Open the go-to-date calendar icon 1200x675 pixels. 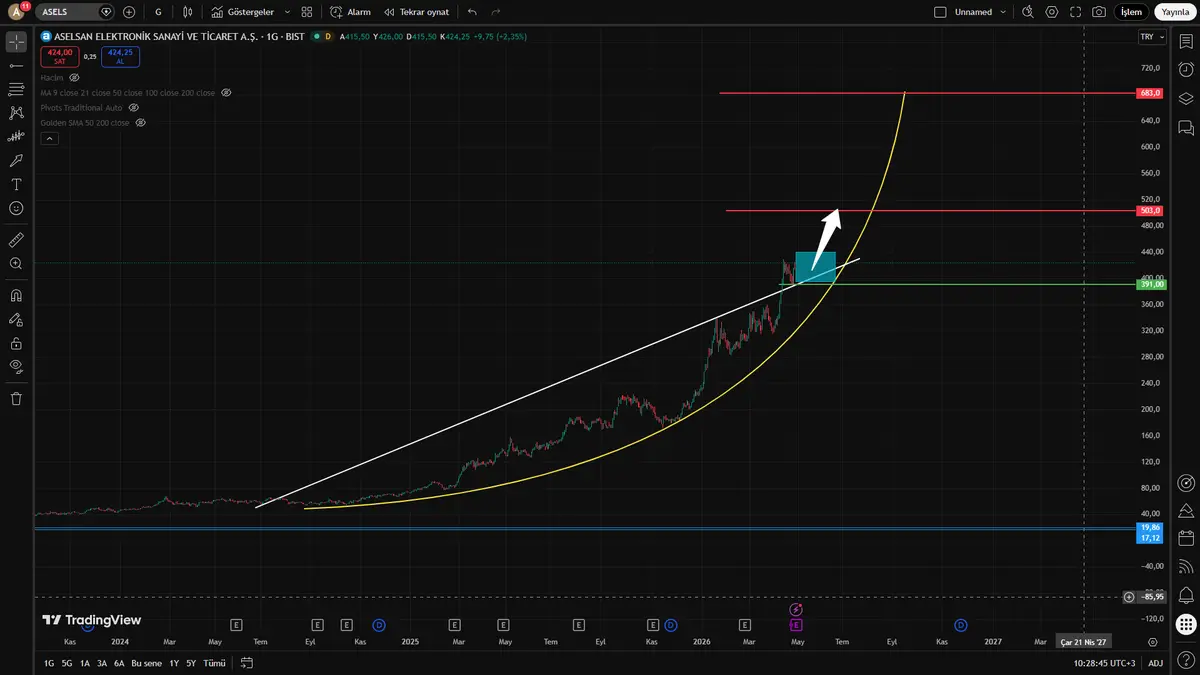247,663
